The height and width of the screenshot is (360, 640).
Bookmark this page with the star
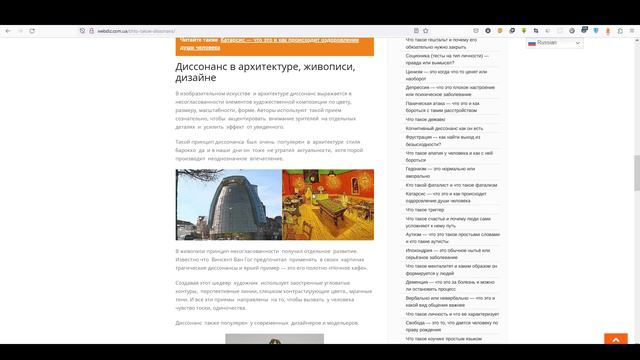pos(426,31)
